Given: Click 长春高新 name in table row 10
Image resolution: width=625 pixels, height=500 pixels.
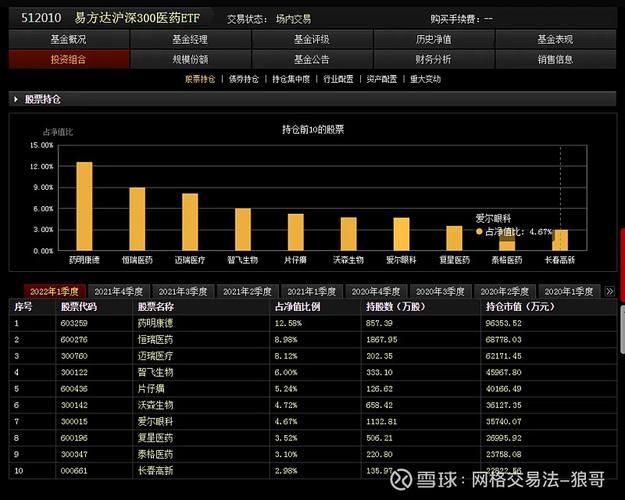Looking at the screenshot, I should (x=155, y=470).
